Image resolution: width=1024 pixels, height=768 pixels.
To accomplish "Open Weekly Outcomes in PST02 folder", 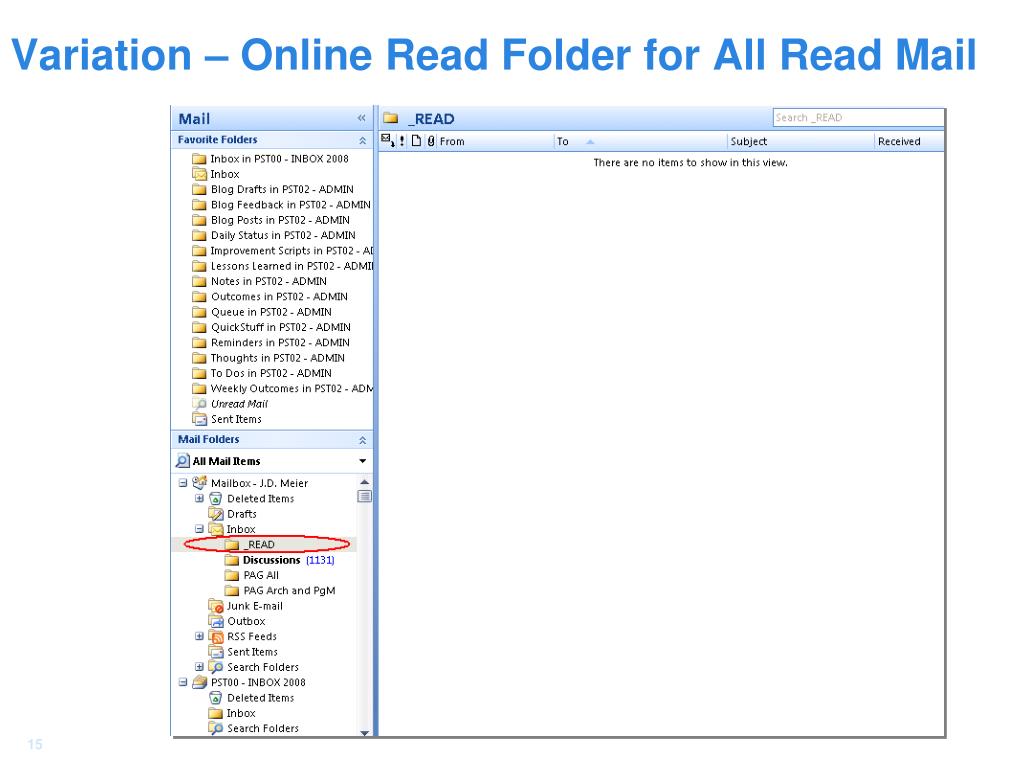I will [x=283, y=389].
